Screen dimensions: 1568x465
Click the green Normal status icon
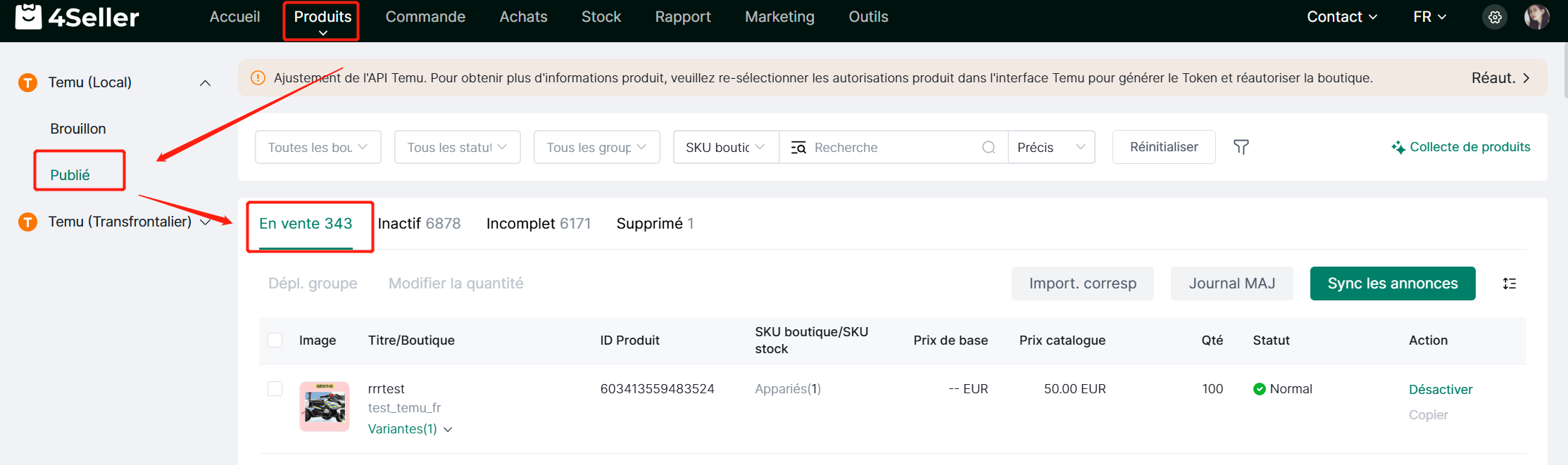1260,389
